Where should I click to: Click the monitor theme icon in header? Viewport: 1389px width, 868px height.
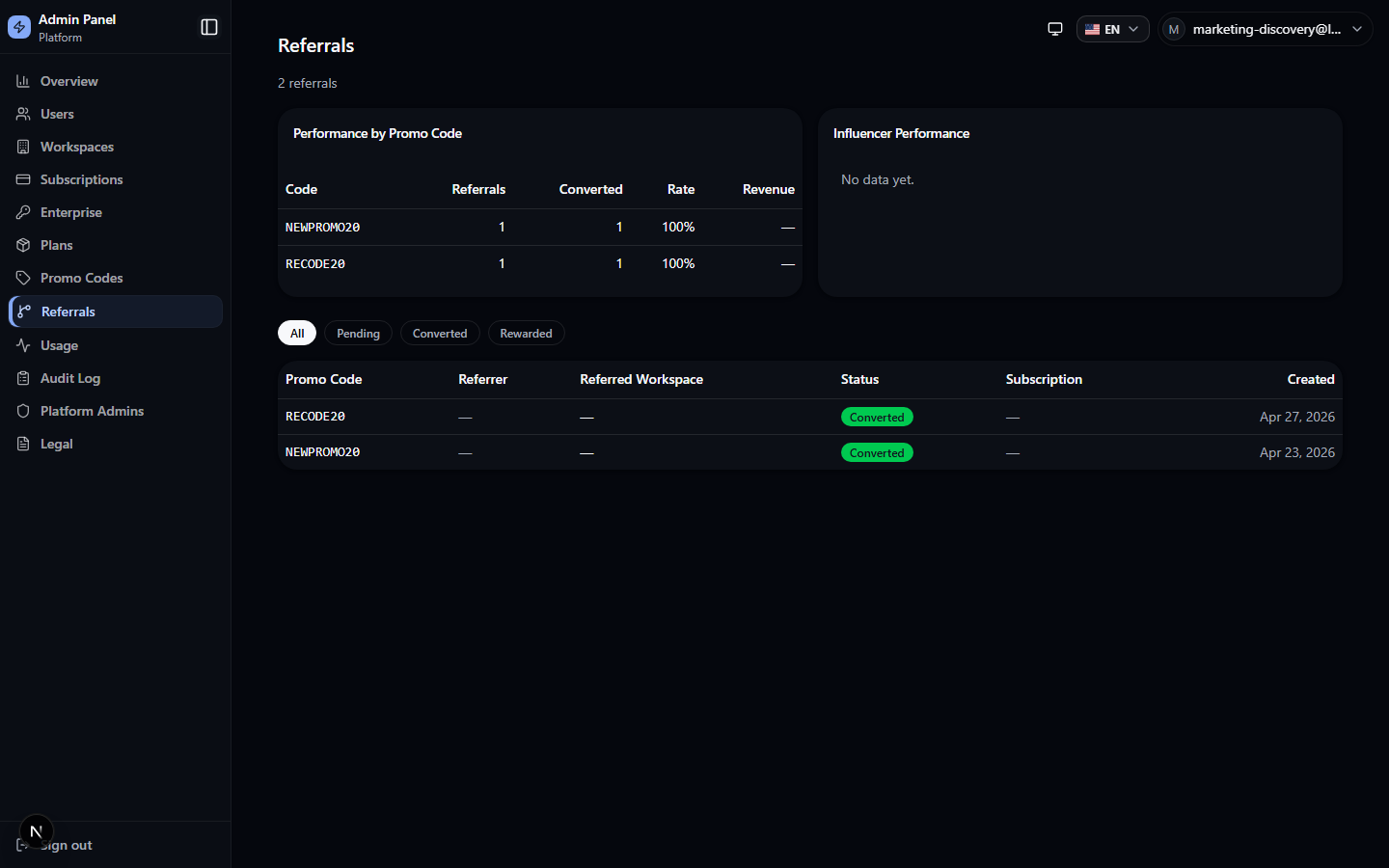pyautogui.click(x=1055, y=29)
